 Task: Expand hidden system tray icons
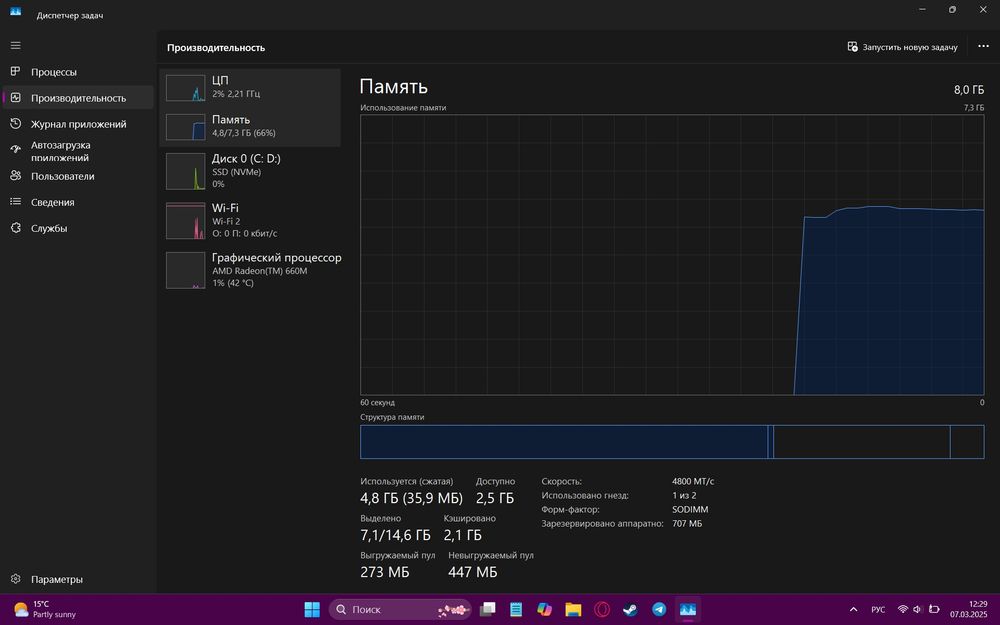(853, 609)
